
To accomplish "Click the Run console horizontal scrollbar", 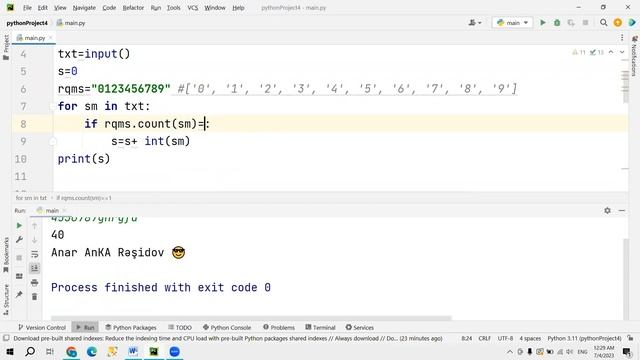I will 251,318.
